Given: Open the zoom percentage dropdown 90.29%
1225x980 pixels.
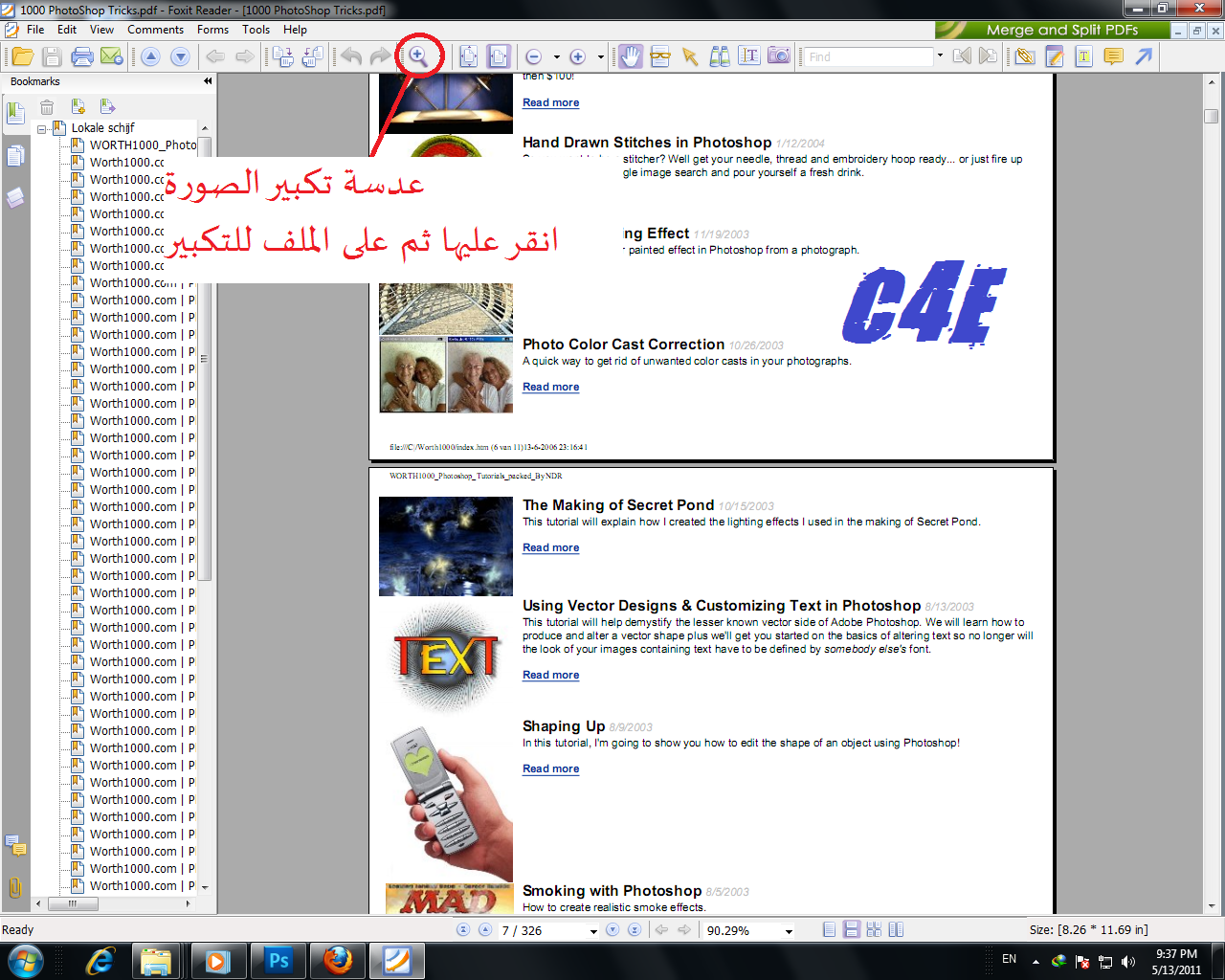Looking at the screenshot, I should click(x=789, y=931).
